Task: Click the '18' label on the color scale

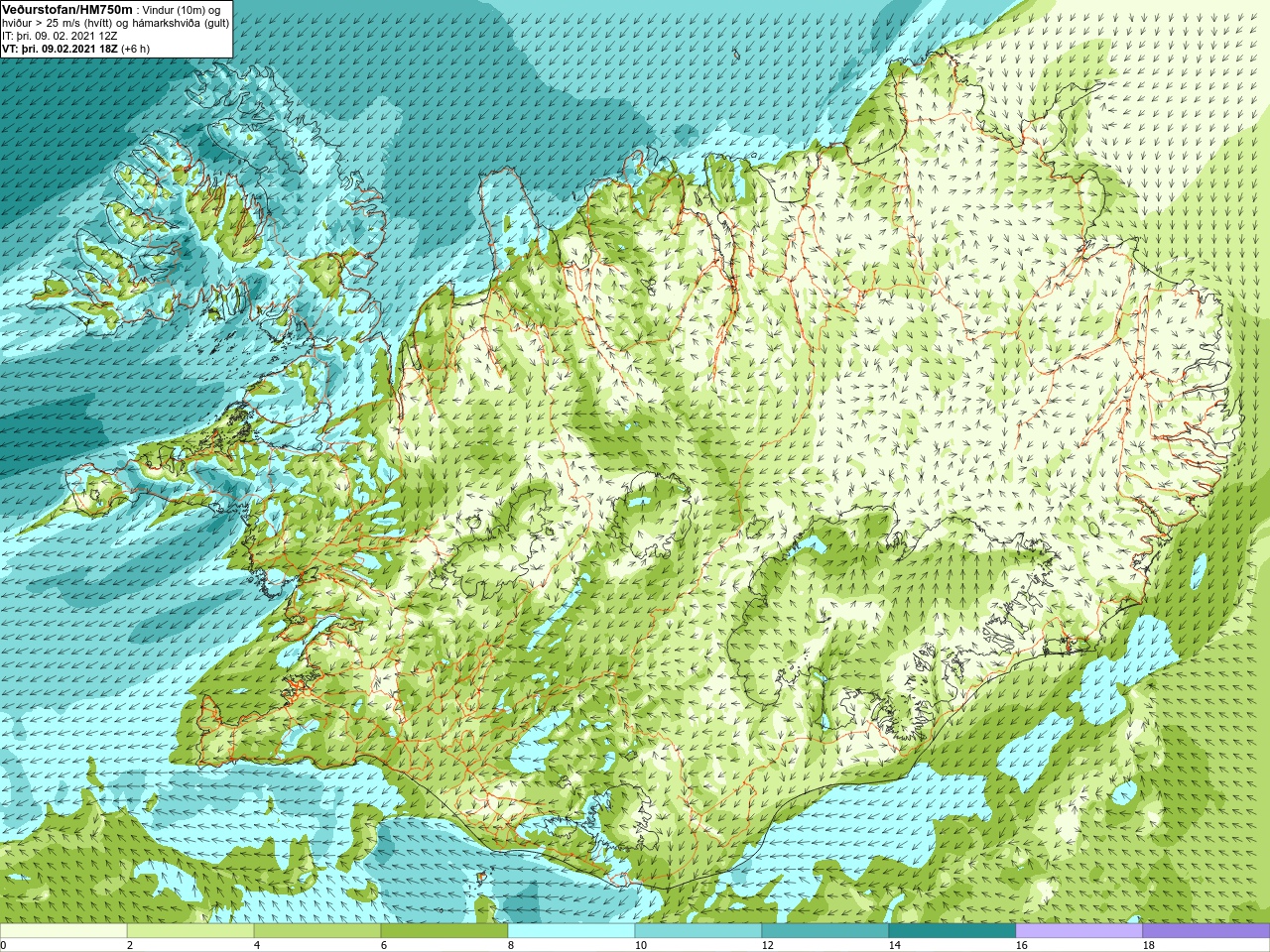Action: pos(1148,945)
